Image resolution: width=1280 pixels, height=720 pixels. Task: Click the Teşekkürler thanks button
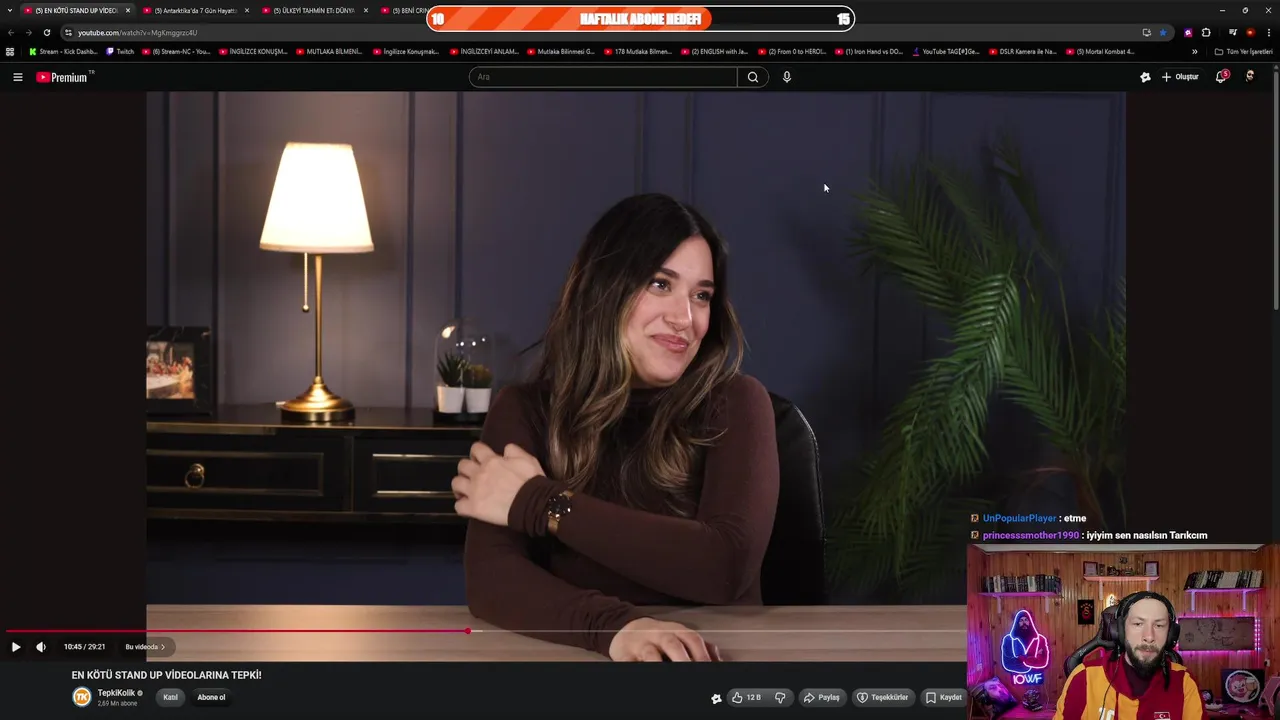click(883, 697)
